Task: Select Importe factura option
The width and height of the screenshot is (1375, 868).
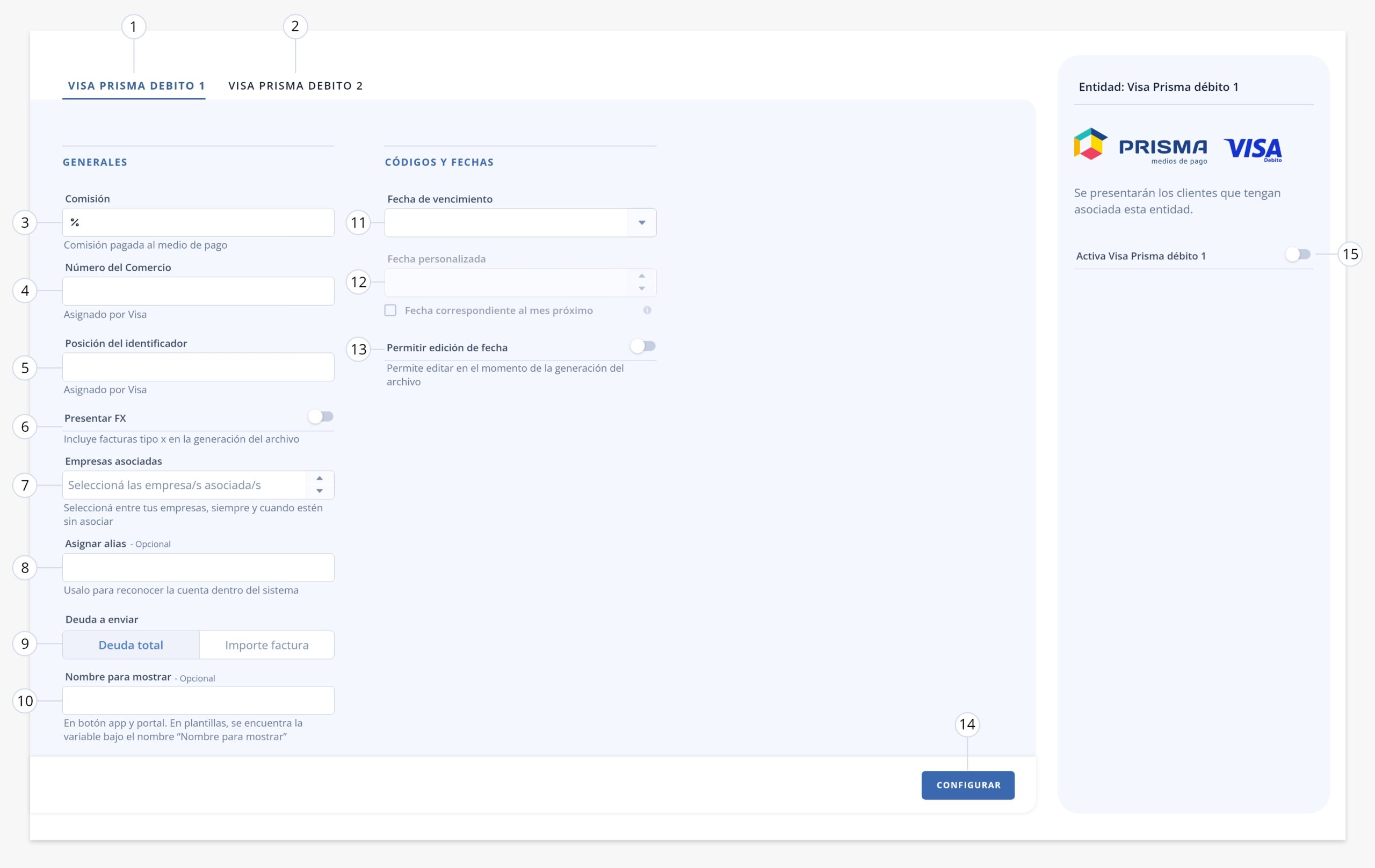Action: 266,645
